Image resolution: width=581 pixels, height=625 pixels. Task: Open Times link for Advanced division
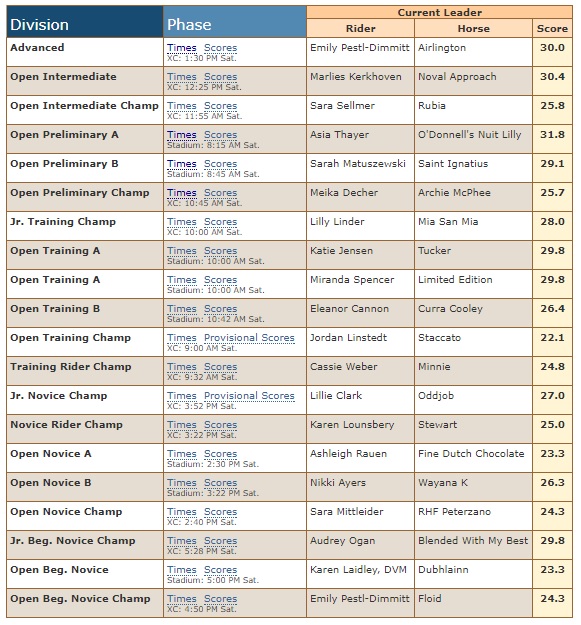tap(182, 48)
